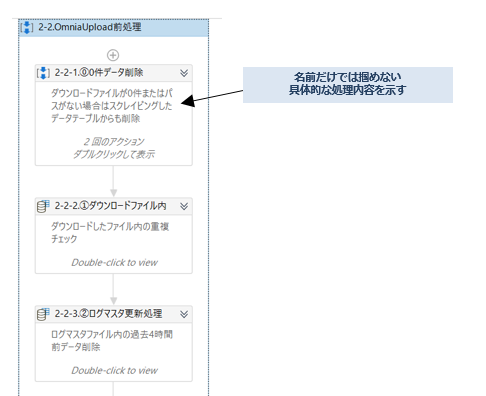Select the 2-2-2.①ダウンロードファイル内 title
The height and width of the screenshot is (396, 486).
(110, 206)
